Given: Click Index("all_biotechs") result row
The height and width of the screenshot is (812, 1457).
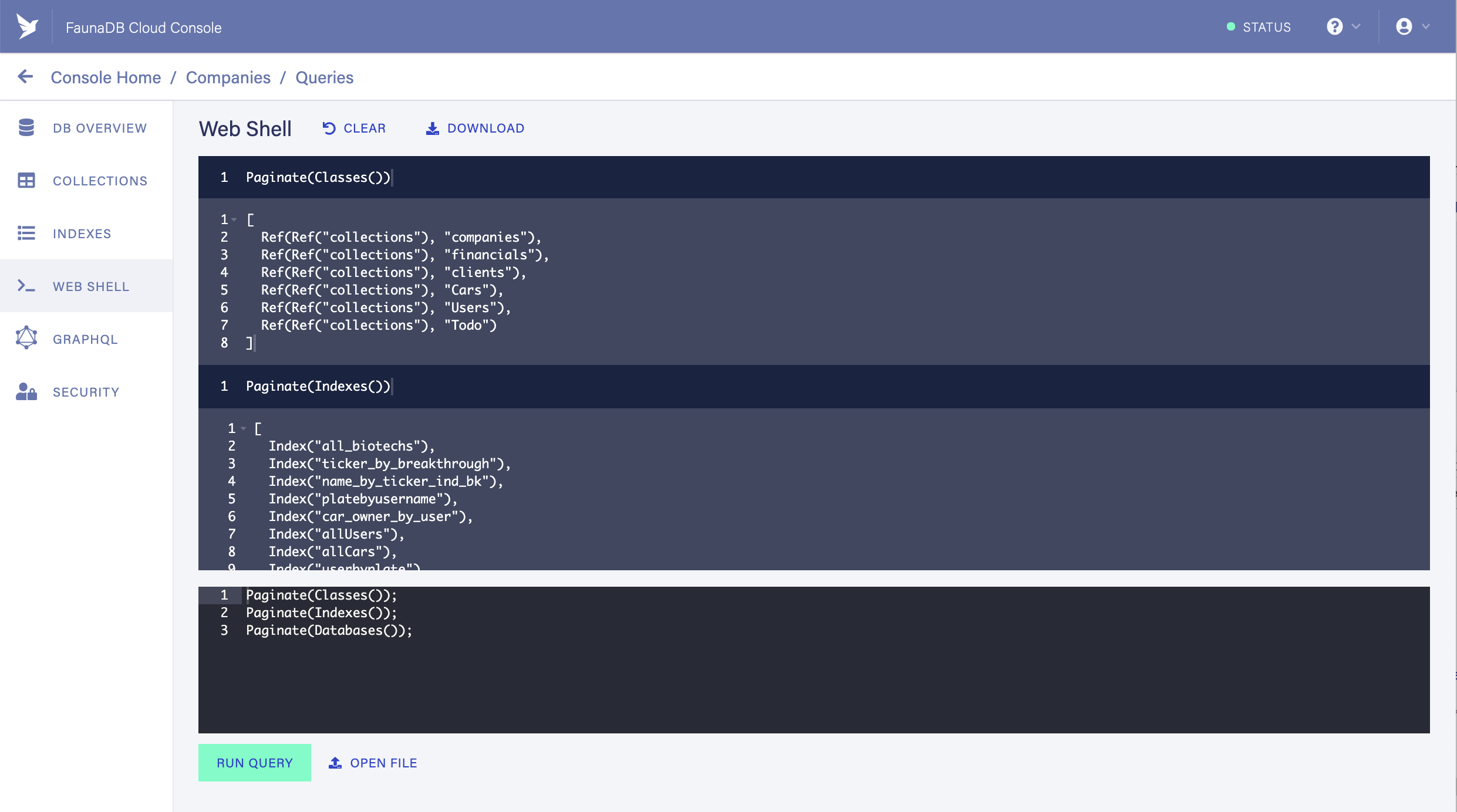Looking at the screenshot, I should point(352,446).
